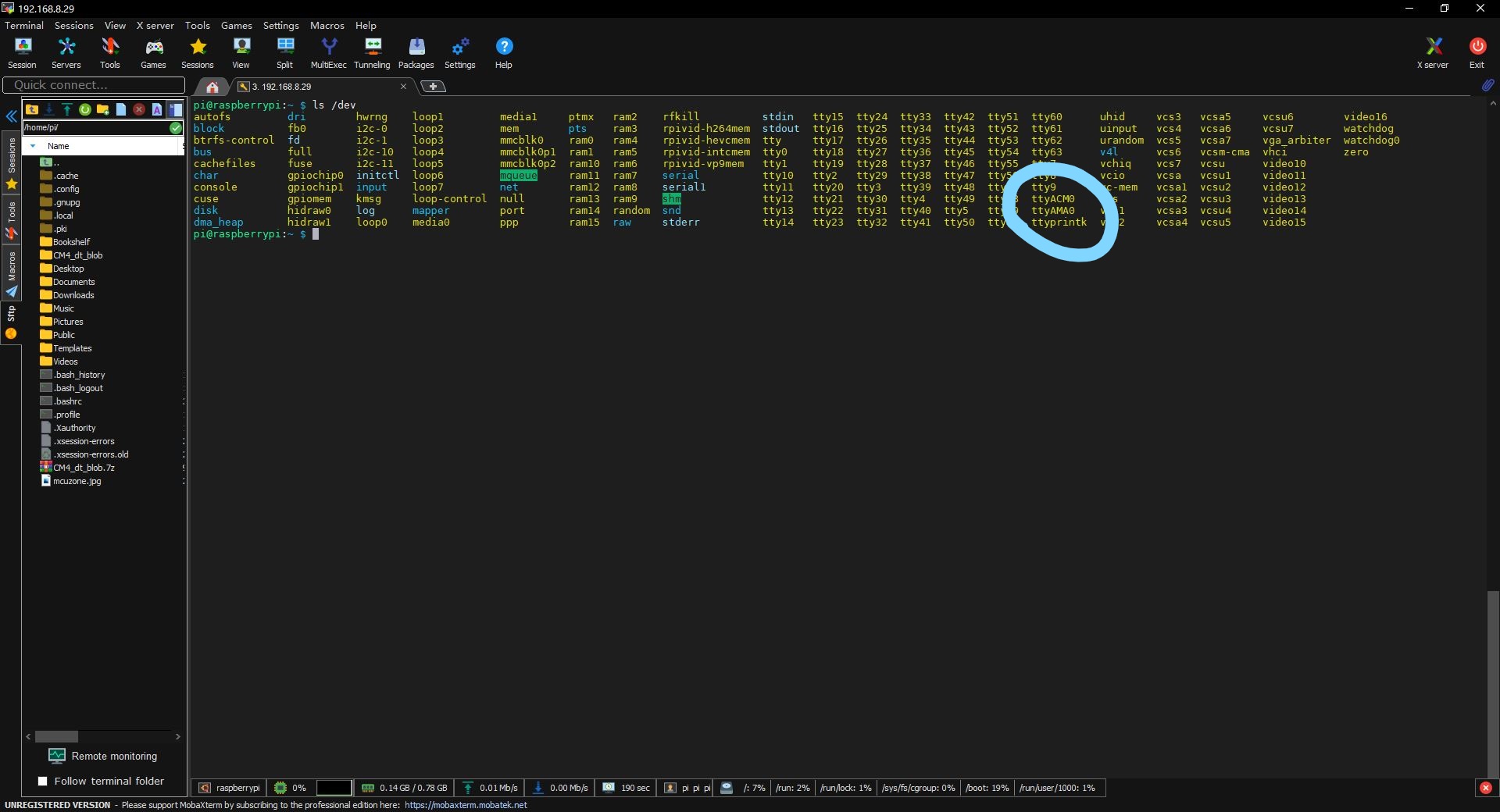Open the Settings gears toolbar icon

460,53
